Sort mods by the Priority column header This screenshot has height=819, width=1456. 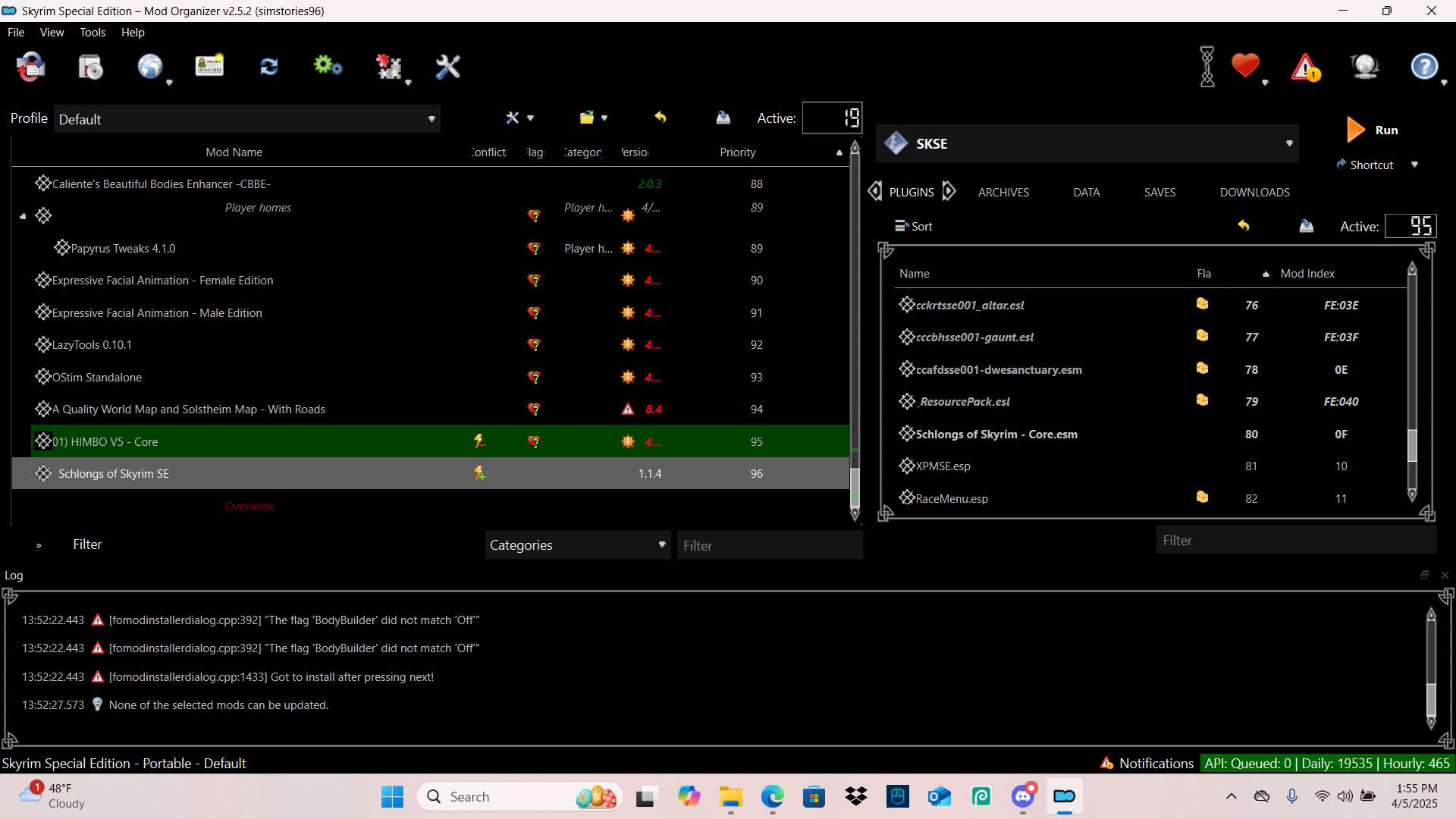point(738,152)
